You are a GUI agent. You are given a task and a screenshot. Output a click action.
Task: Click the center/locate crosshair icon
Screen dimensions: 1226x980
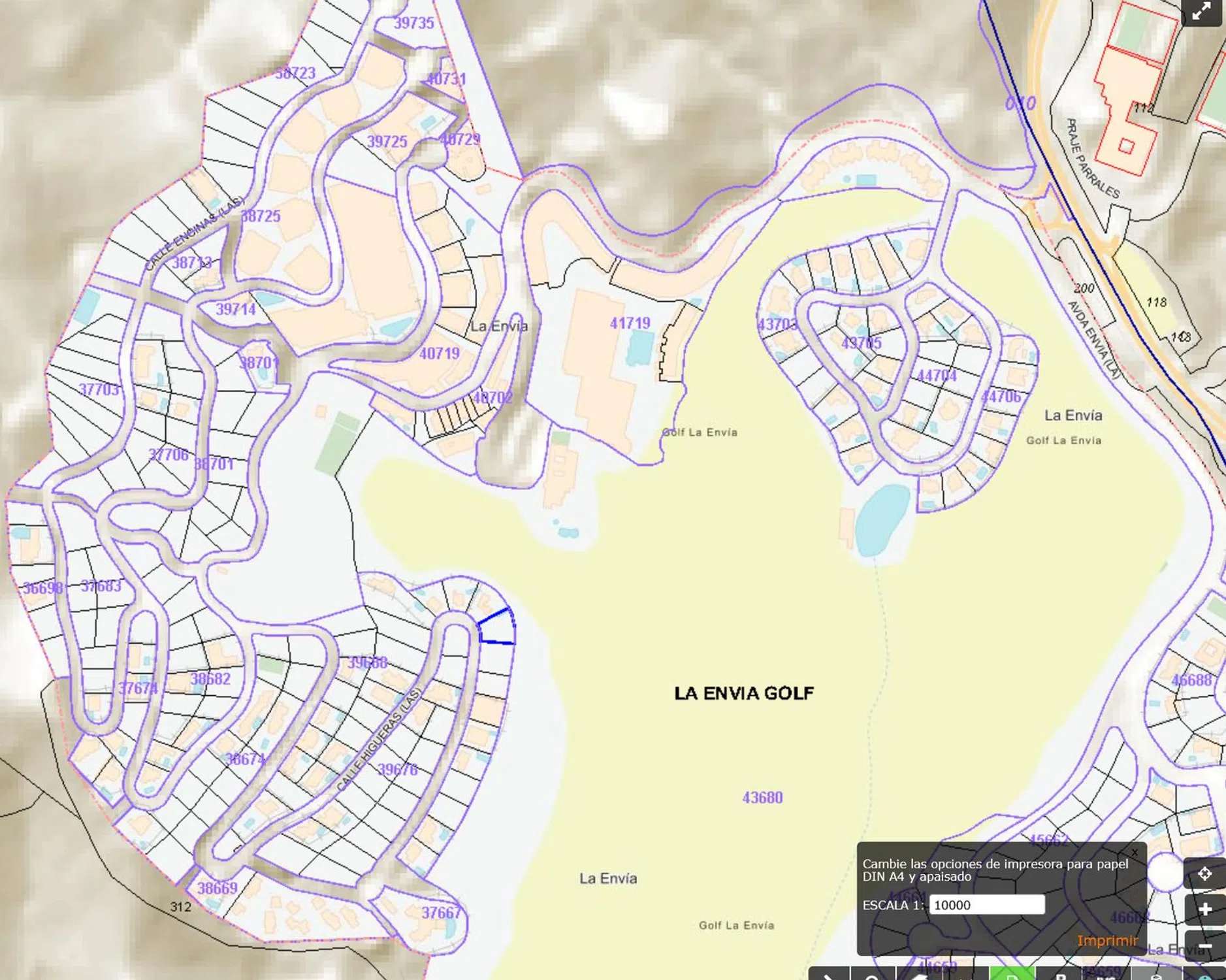coord(1204,874)
